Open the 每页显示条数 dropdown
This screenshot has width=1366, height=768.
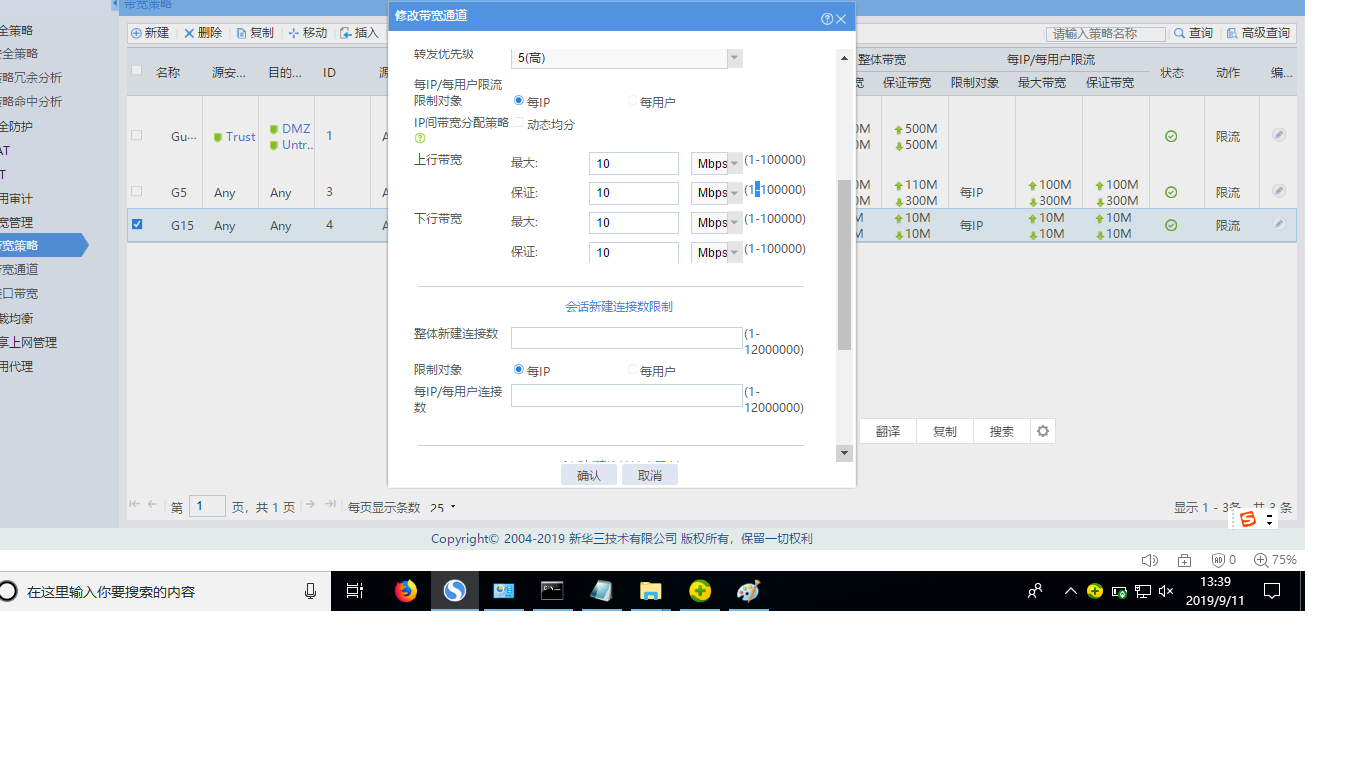(443, 508)
